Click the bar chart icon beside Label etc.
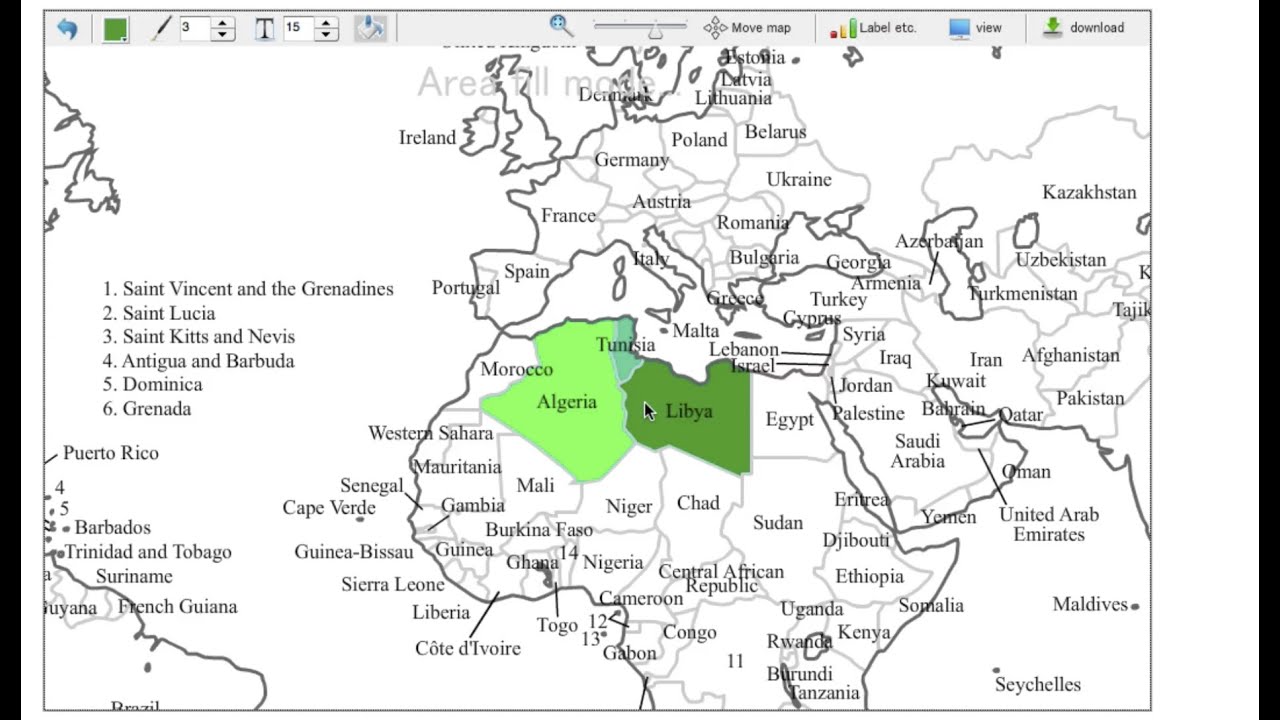This screenshot has height=720, width=1280. click(x=842, y=29)
